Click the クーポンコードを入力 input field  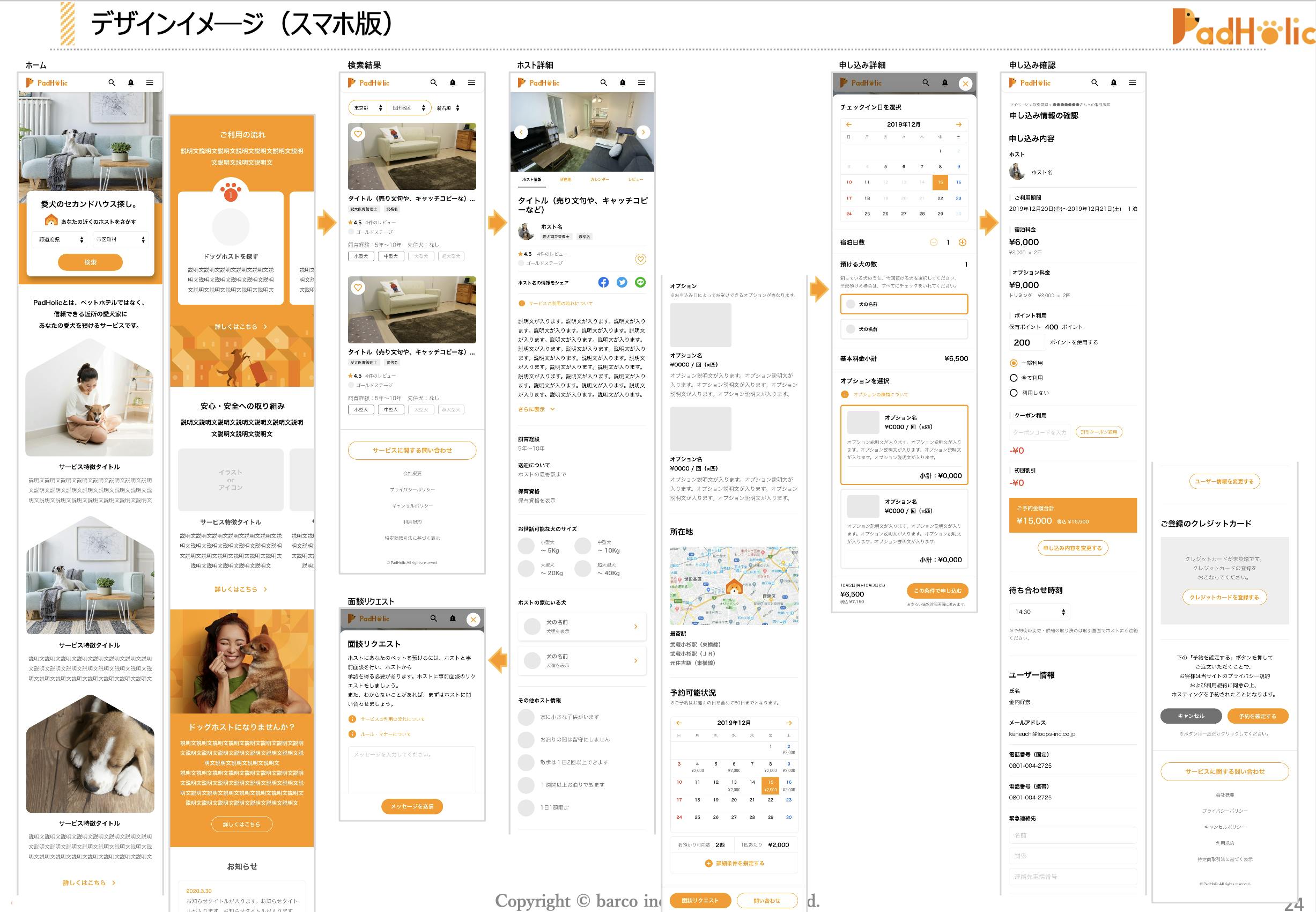1039,432
